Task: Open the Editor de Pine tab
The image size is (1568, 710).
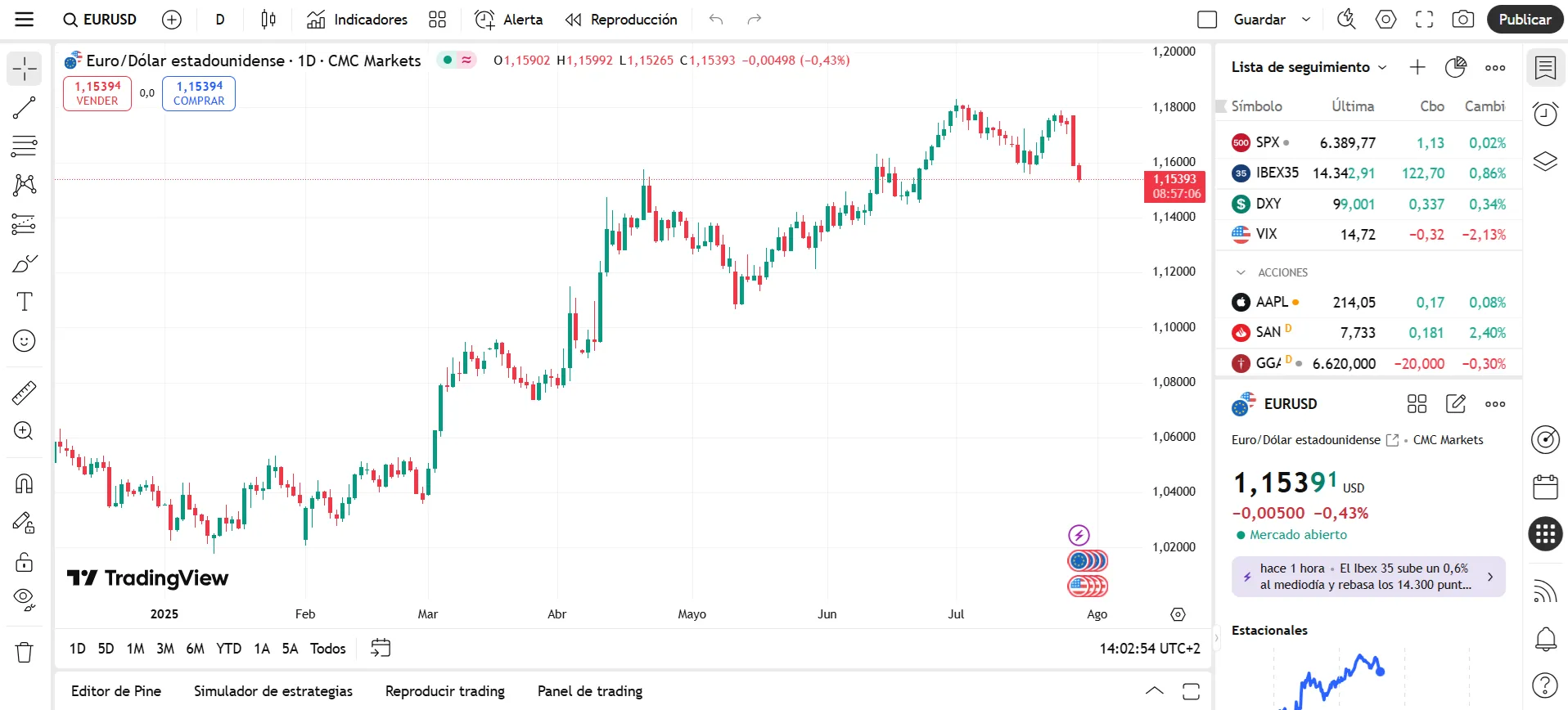Action: (x=116, y=691)
